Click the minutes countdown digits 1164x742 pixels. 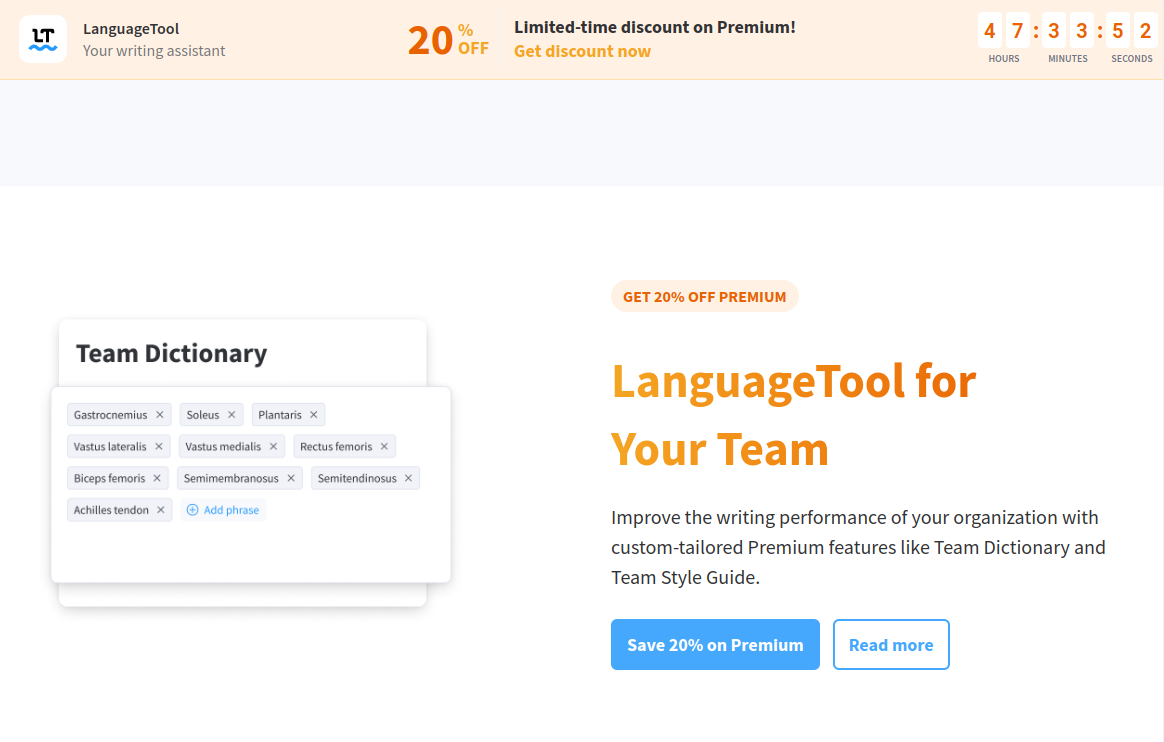(x=1067, y=31)
